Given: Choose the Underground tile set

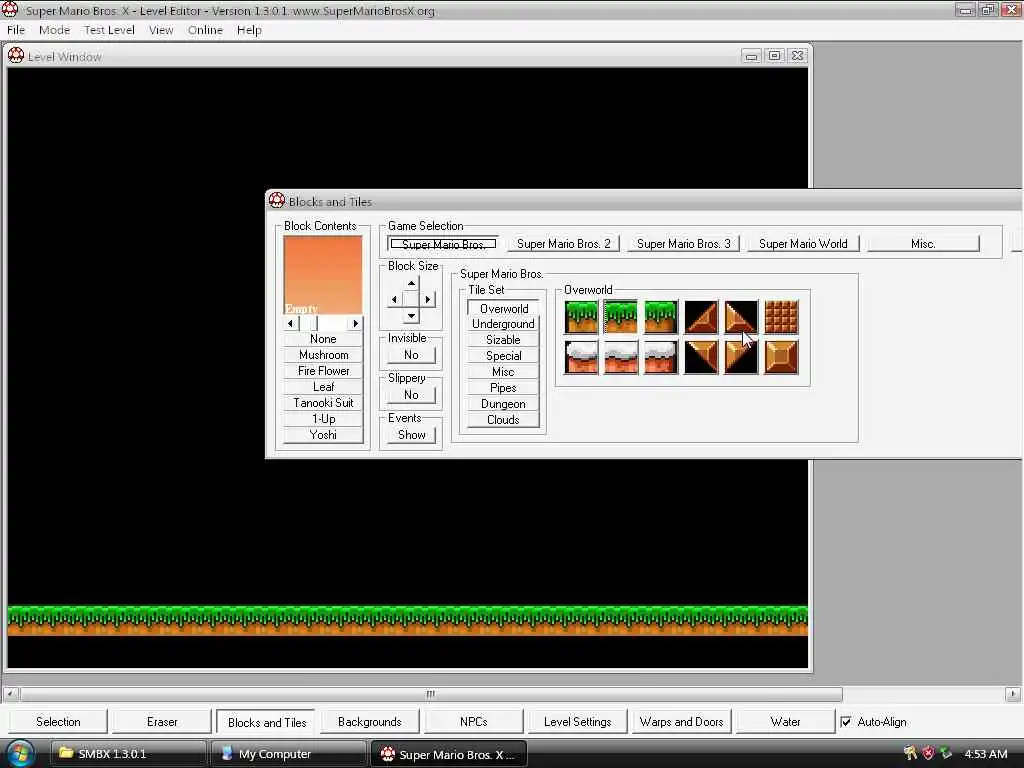Looking at the screenshot, I should tap(504, 324).
